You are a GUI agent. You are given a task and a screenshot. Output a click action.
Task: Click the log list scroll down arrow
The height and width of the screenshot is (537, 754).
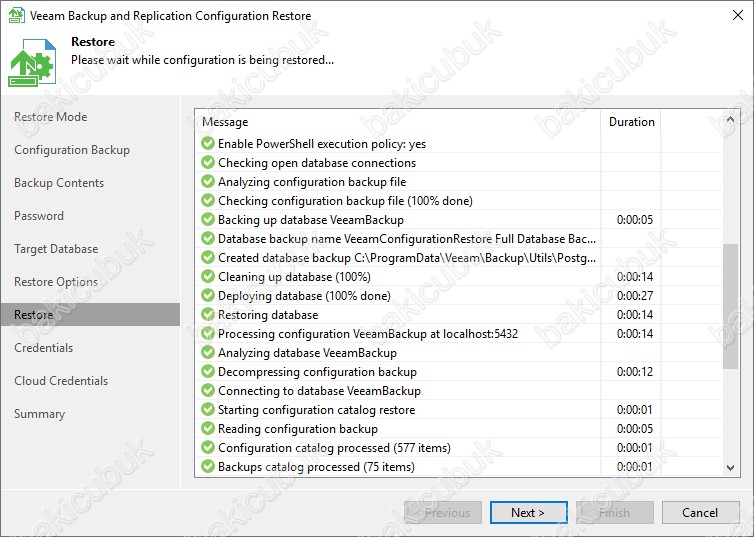point(730,467)
